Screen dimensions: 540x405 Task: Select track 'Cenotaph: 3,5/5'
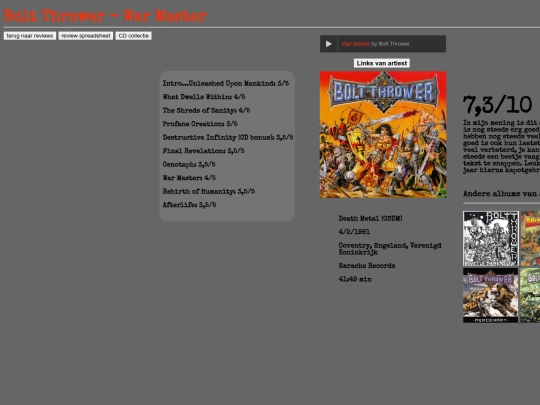[189, 164]
